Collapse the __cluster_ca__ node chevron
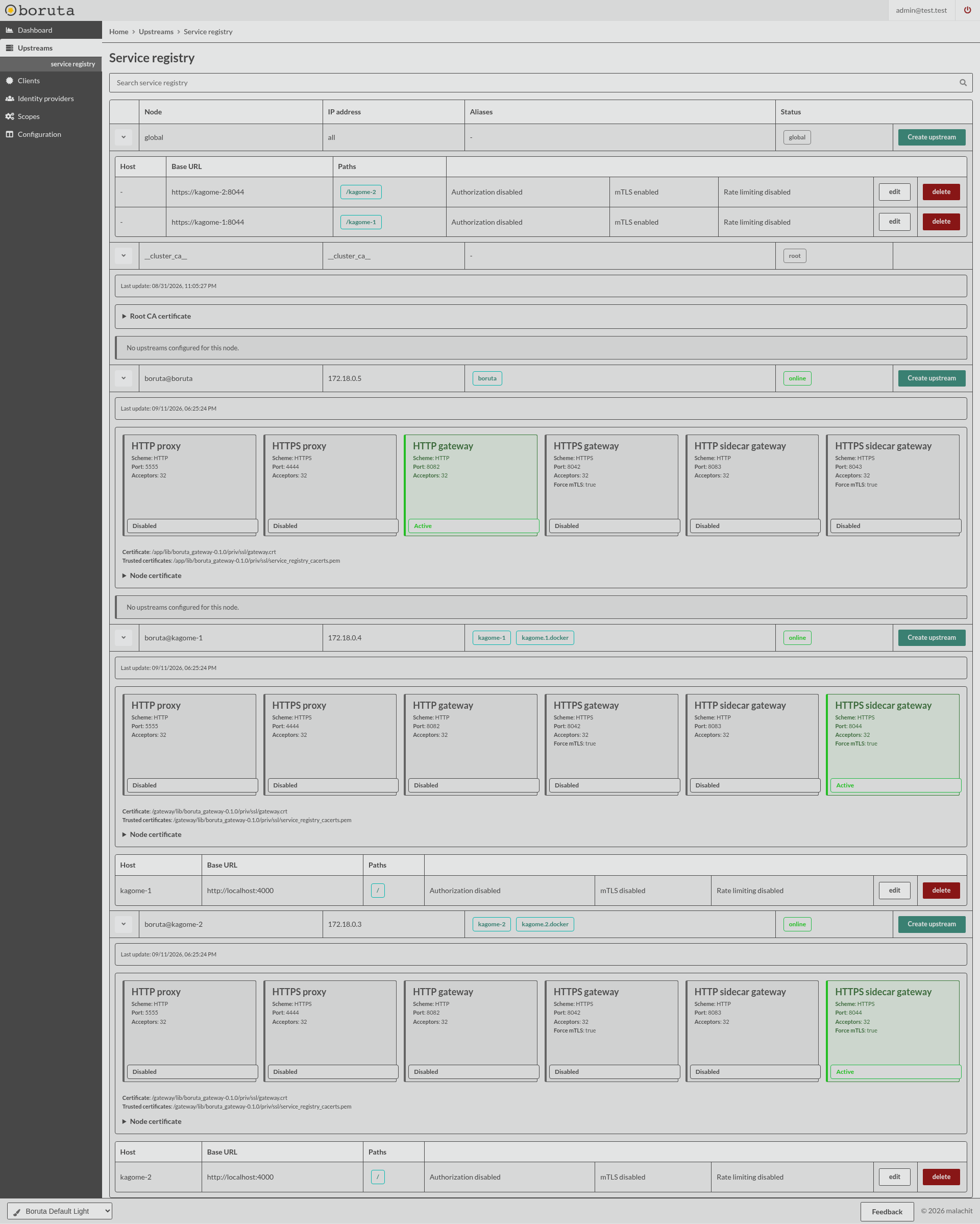Viewport: 980px width, 1224px height. pos(124,256)
